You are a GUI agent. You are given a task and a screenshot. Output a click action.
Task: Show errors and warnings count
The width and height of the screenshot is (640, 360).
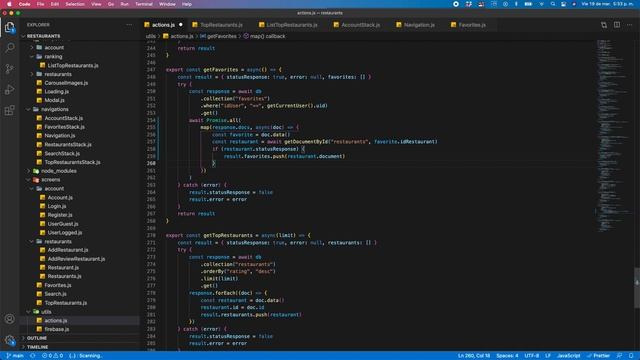coord(52,356)
